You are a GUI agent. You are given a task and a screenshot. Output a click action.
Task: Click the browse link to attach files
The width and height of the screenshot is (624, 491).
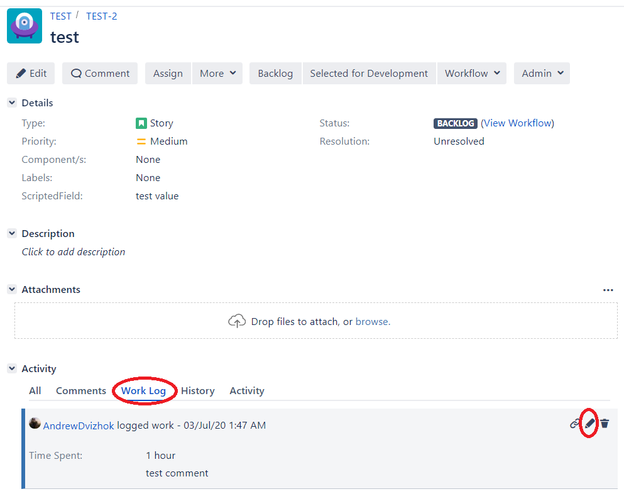[372, 321]
